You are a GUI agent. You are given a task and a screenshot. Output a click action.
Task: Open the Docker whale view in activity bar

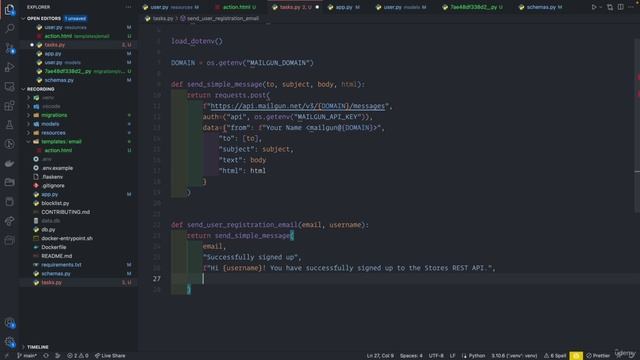(x=9, y=163)
